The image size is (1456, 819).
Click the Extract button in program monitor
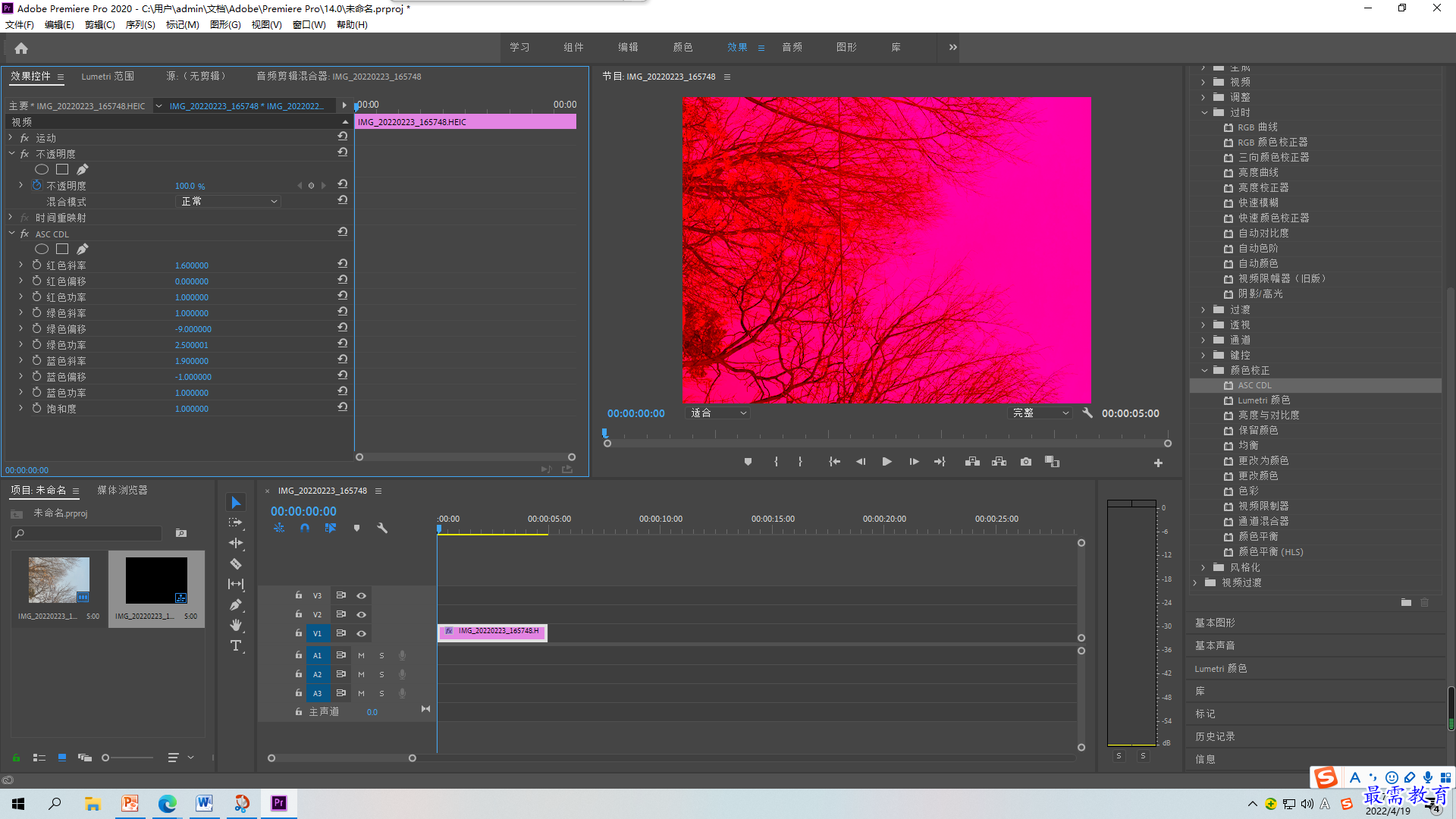tap(999, 462)
